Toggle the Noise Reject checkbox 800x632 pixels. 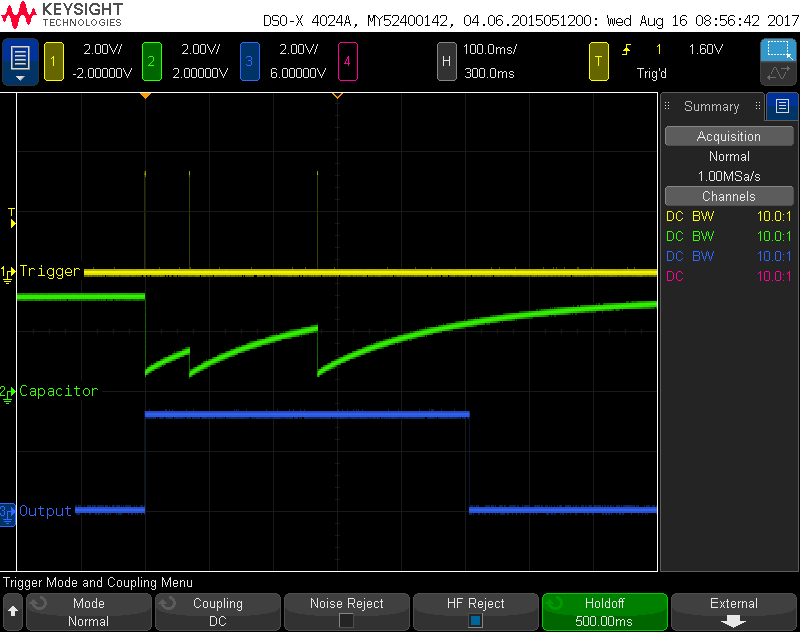tap(346, 620)
